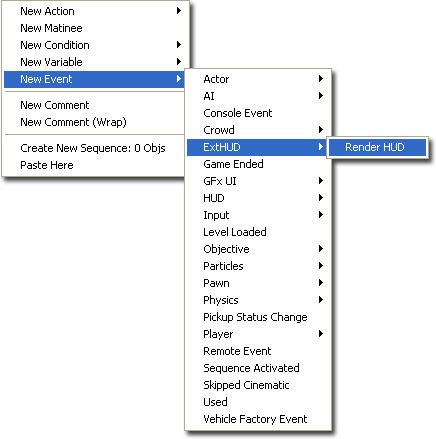Expand the Actor event category

pos(258,79)
